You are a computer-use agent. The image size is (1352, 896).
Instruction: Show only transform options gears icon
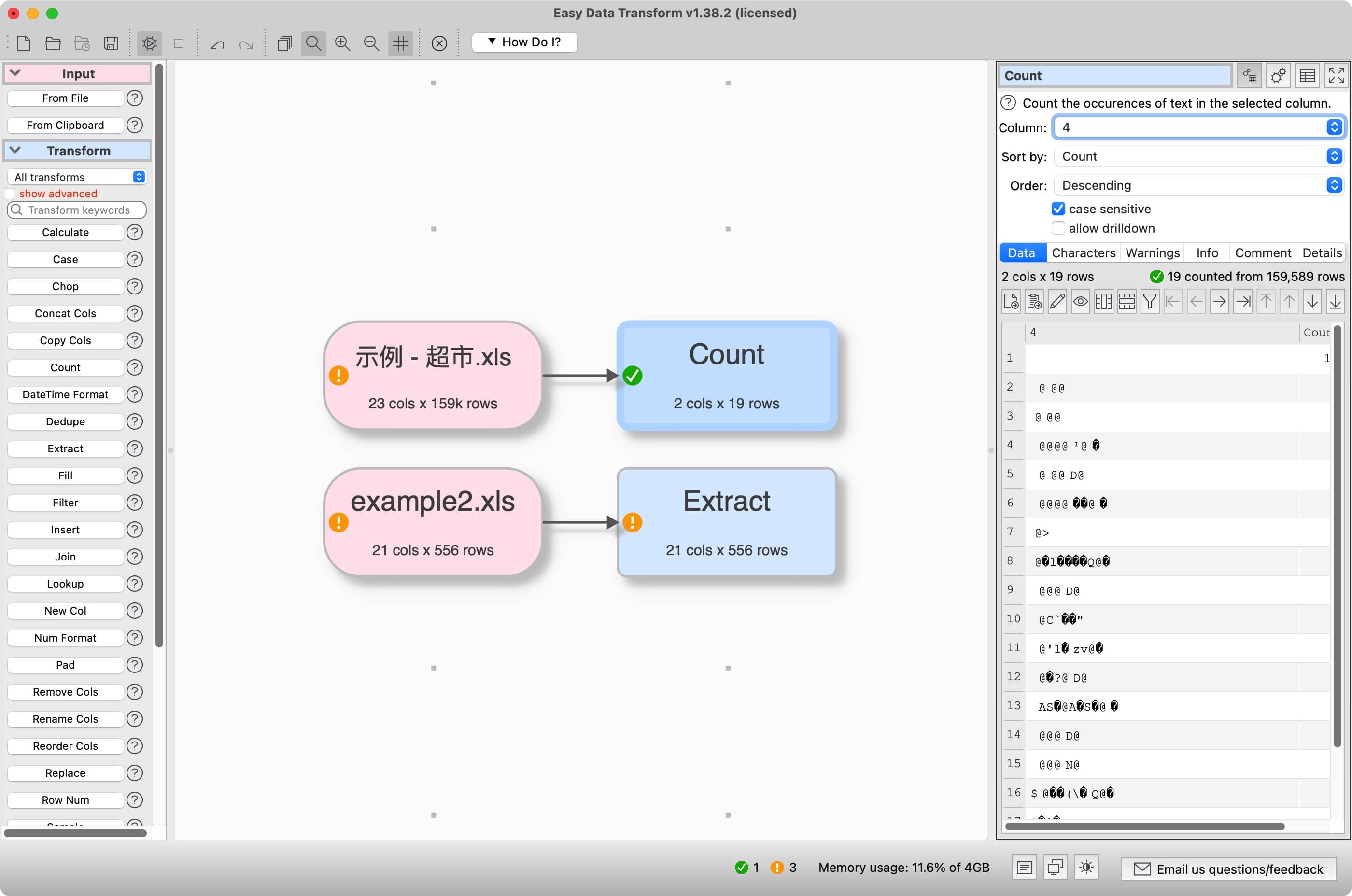(x=1278, y=75)
